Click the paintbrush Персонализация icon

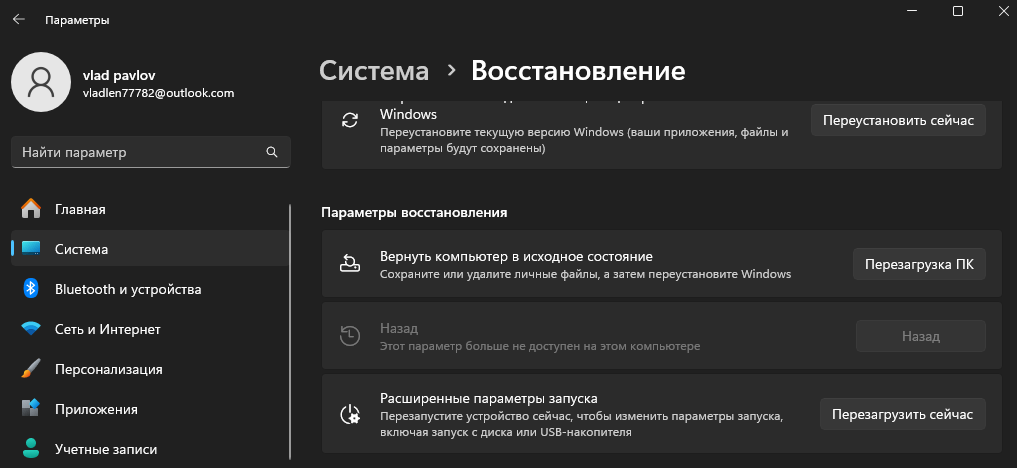point(31,369)
